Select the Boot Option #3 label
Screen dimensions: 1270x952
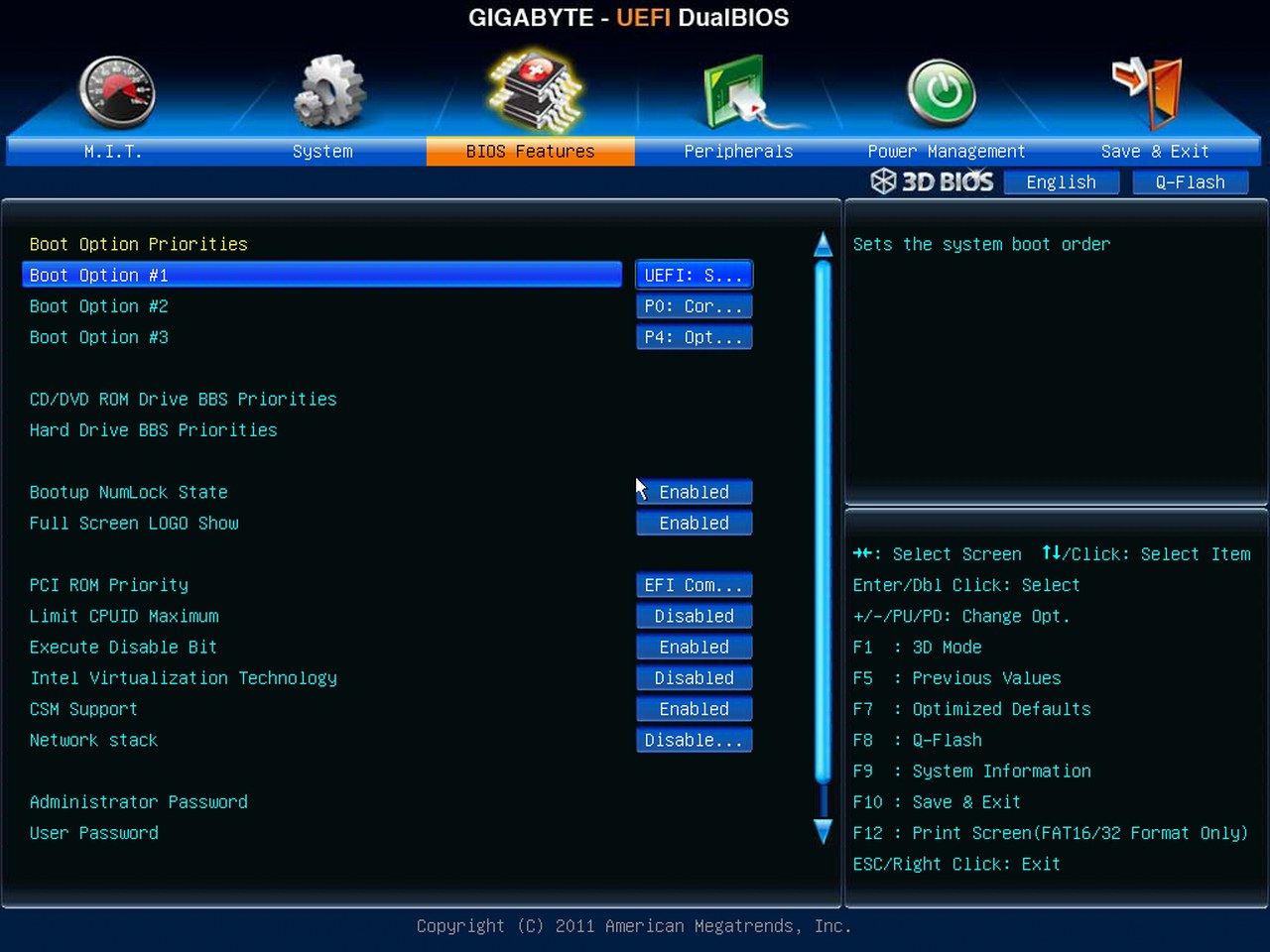[99, 337]
